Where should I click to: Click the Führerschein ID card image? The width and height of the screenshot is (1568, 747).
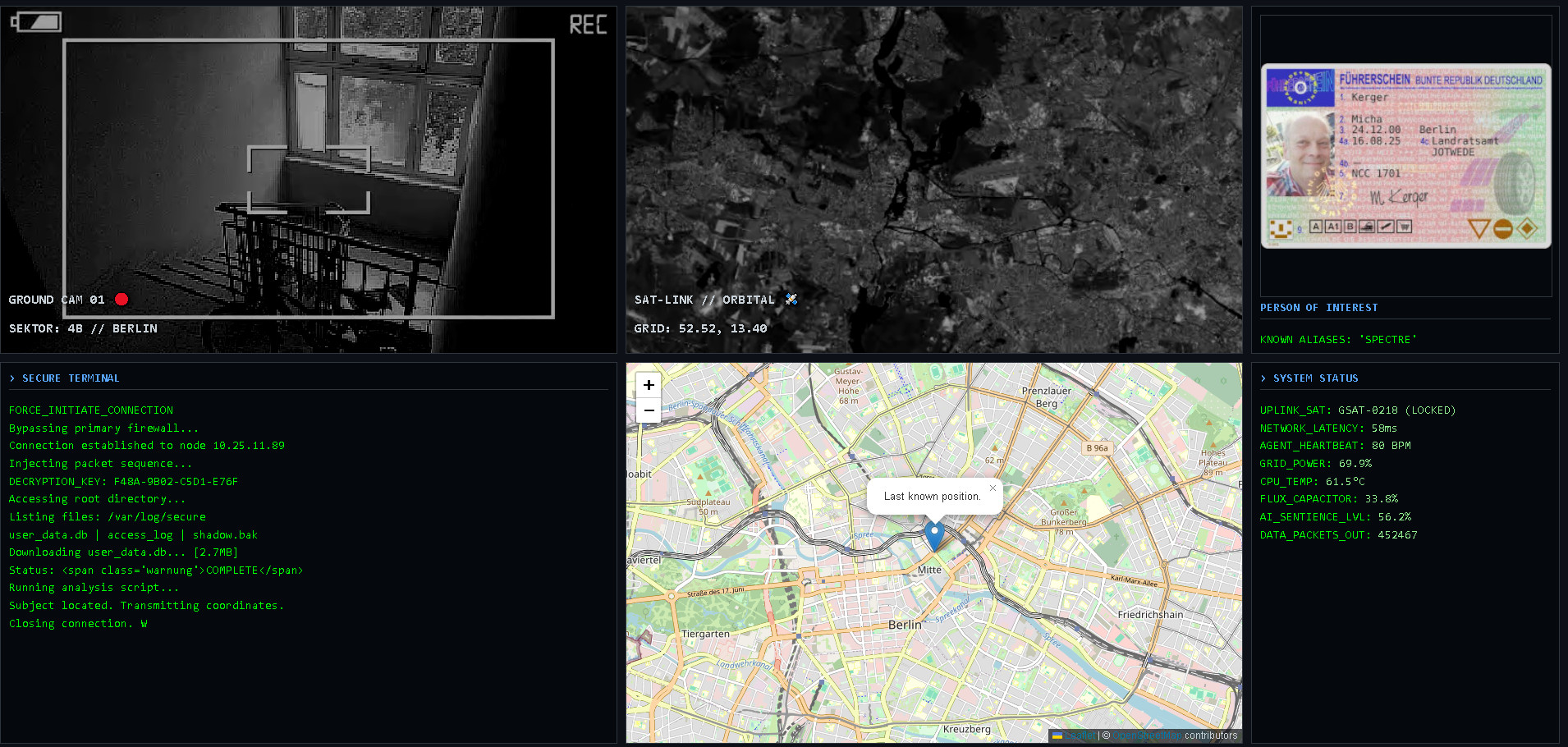click(1405, 156)
